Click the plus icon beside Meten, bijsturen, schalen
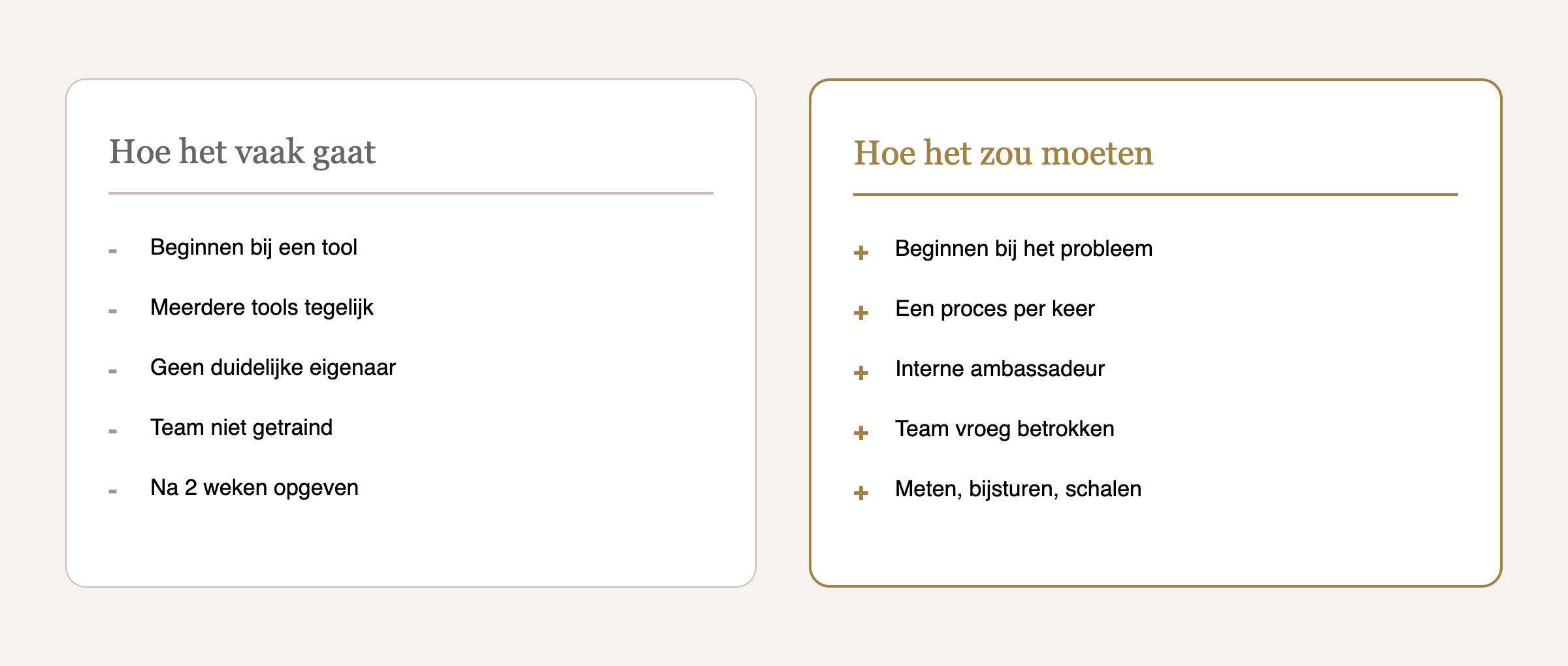The width and height of the screenshot is (1568, 666). tap(861, 493)
